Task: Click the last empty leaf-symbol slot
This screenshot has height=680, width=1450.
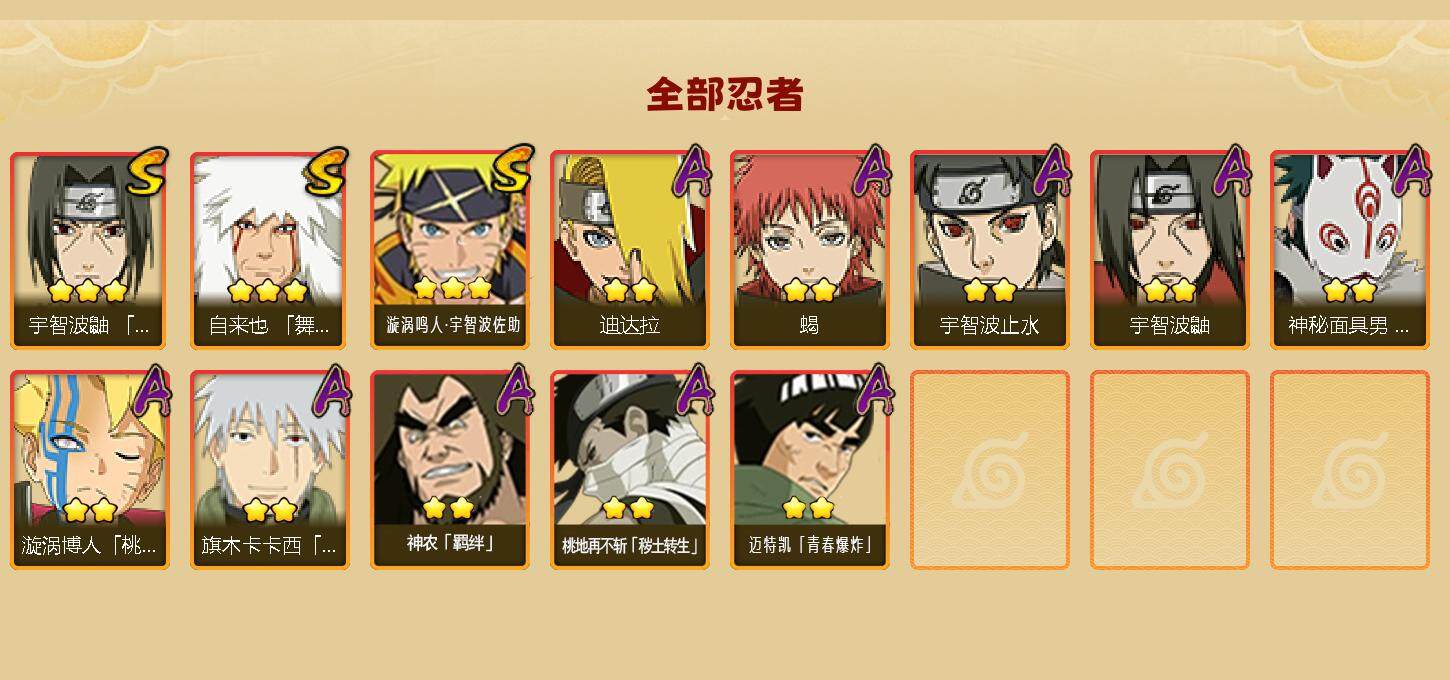Action: click(x=1349, y=470)
